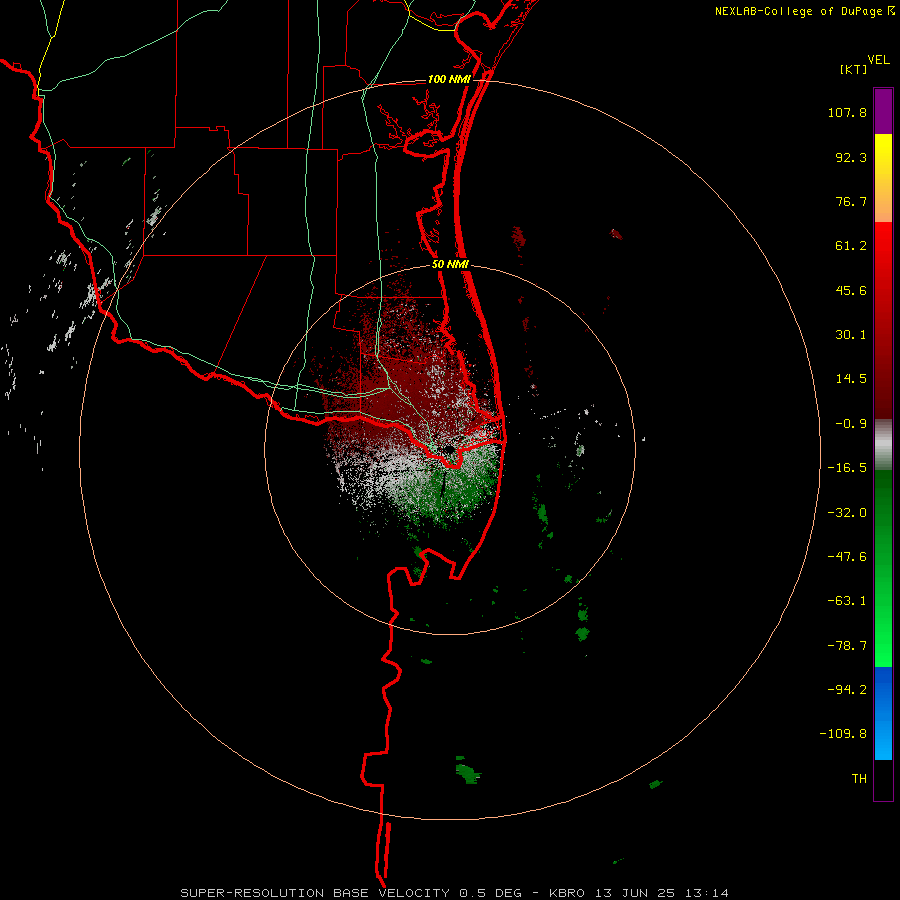Click the 76.7 velocity scale value
Viewport: 900px width, 900px height.
[x=851, y=201]
